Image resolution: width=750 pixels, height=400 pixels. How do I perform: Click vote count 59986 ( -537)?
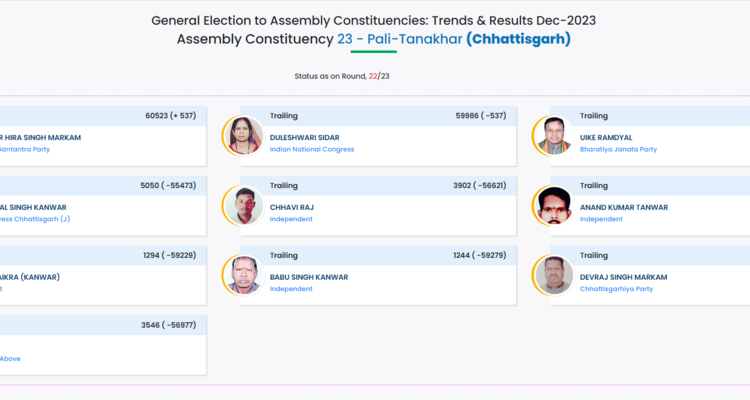481,116
